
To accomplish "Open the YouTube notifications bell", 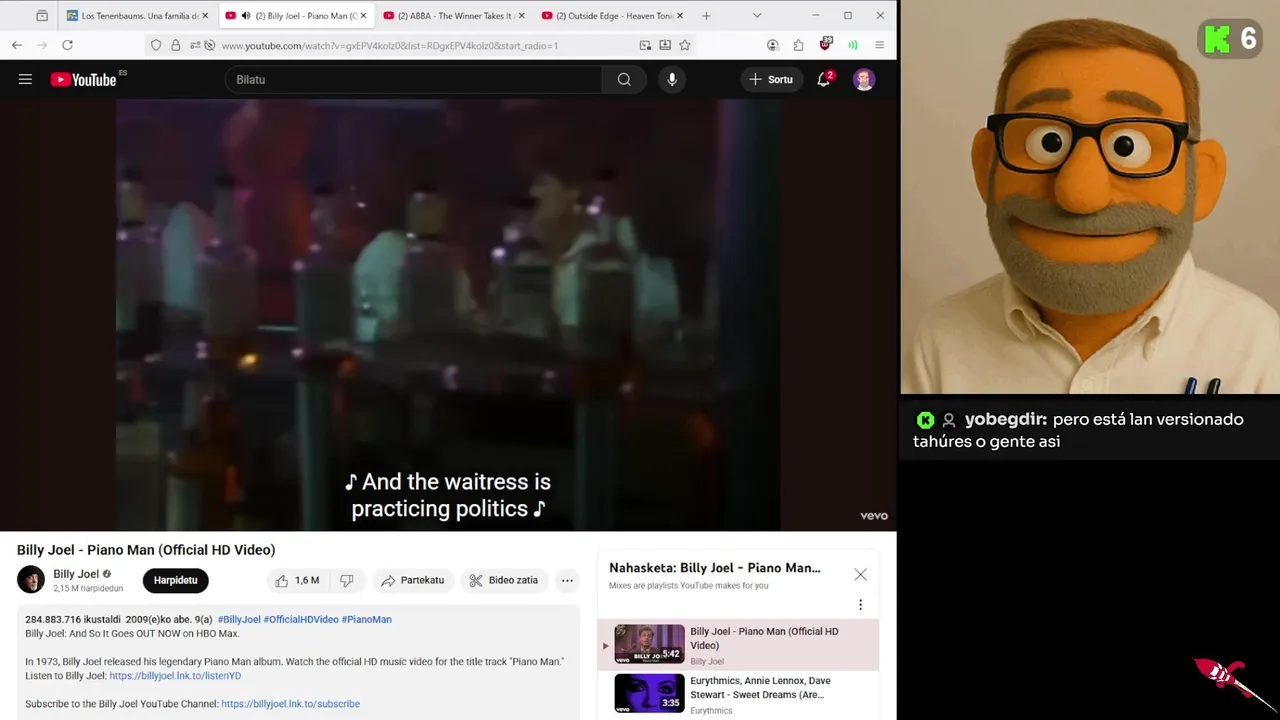I will click(824, 80).
